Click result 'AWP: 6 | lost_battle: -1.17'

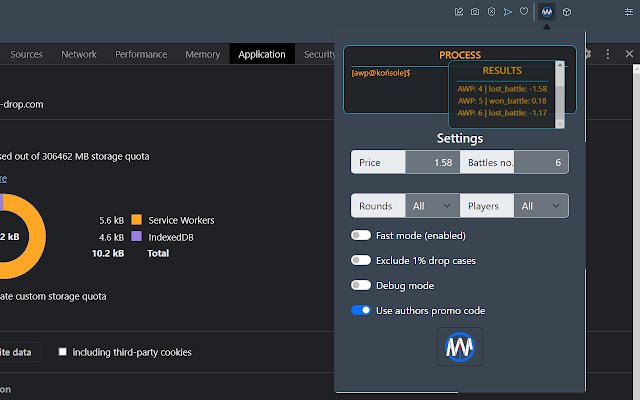[x=502, y=113]
